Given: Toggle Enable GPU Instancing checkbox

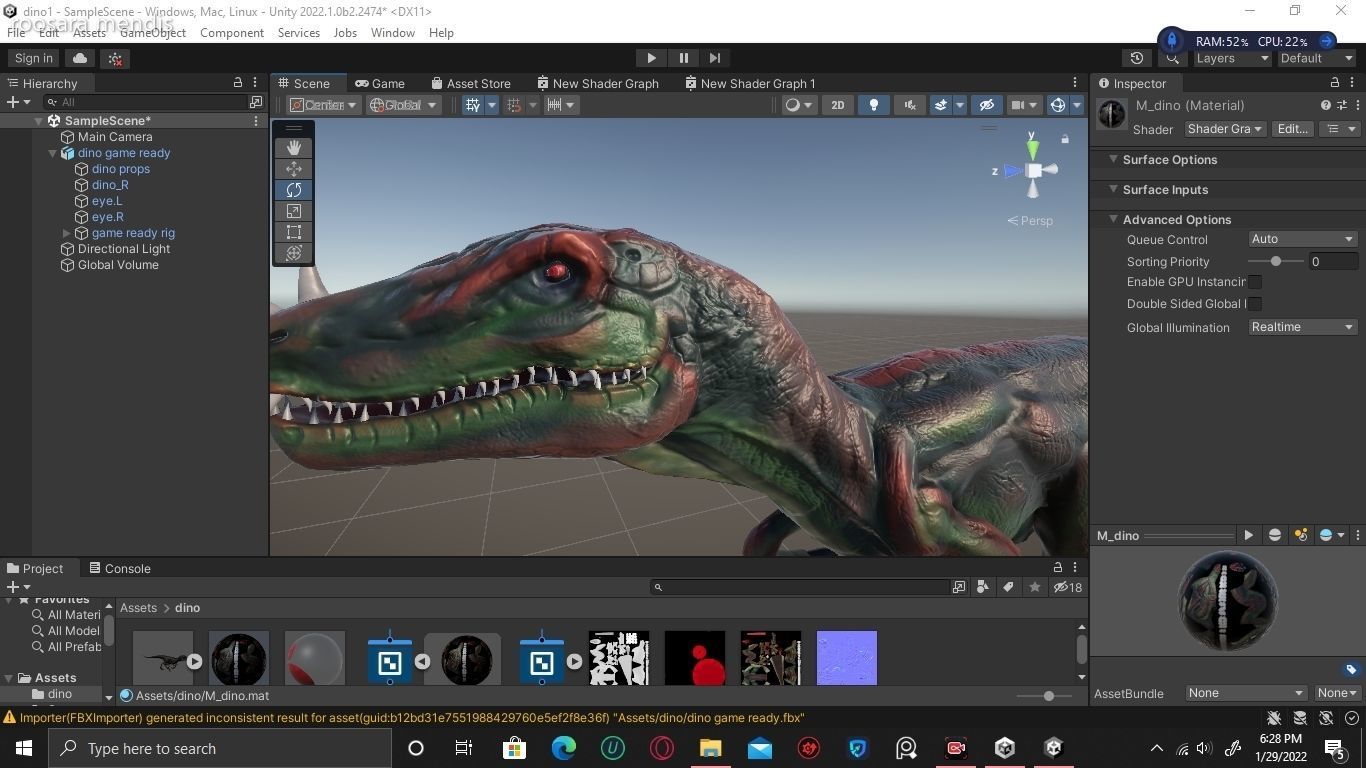Looking at the screenshot, I should [x=1254, y=282].
